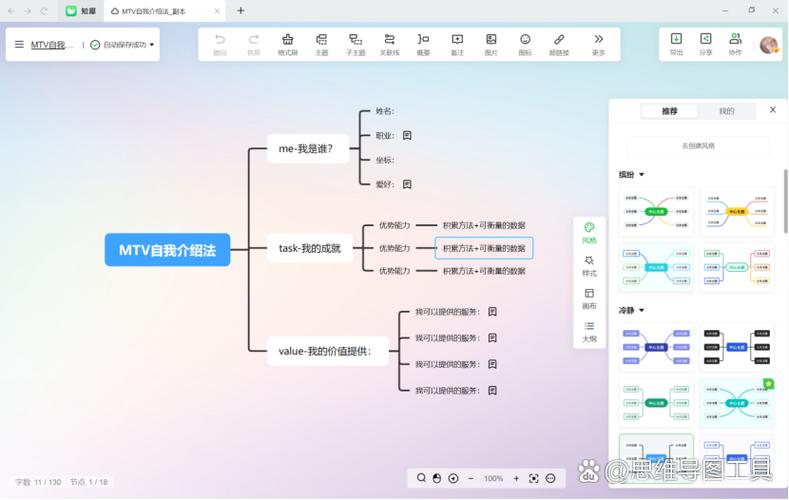This screenshot has width=789, height=500.
Task: Click the redo arrow in the toolbar
Action: 254,39
